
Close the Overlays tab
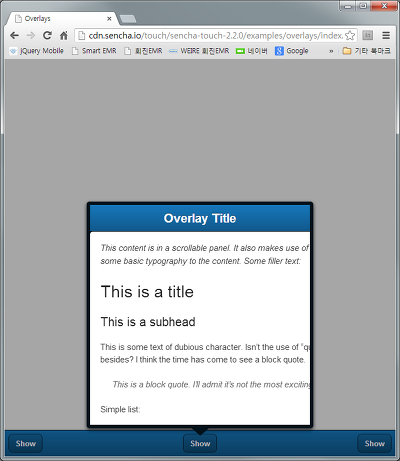109,19
